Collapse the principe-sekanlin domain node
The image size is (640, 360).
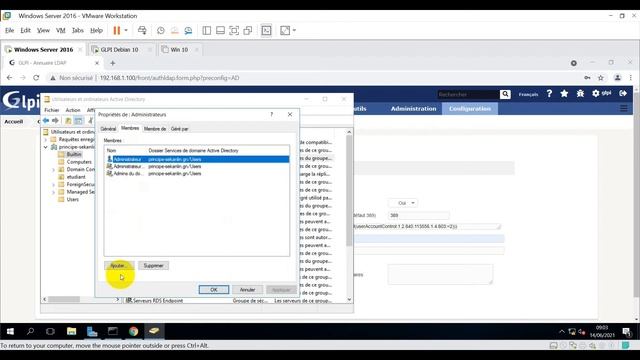(46, 147)
